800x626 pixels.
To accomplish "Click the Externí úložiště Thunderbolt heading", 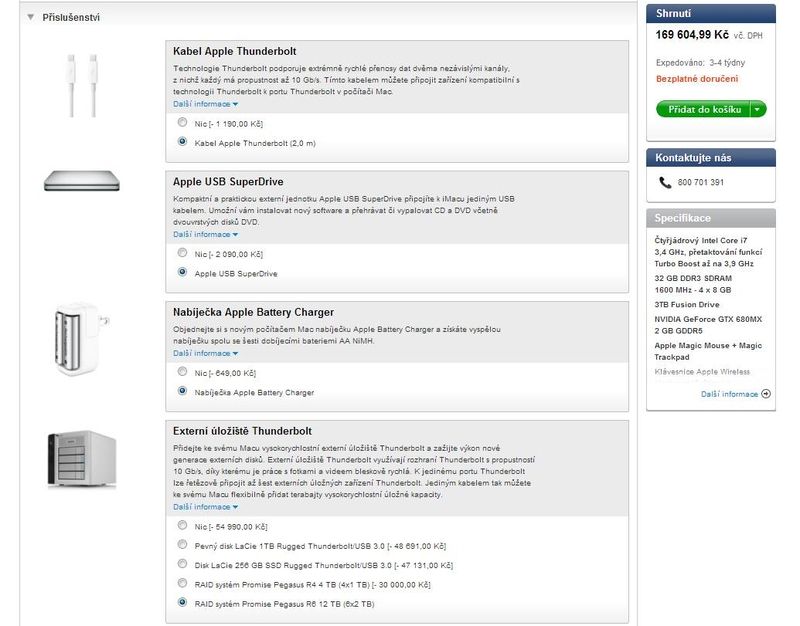I will coord(242,431).
